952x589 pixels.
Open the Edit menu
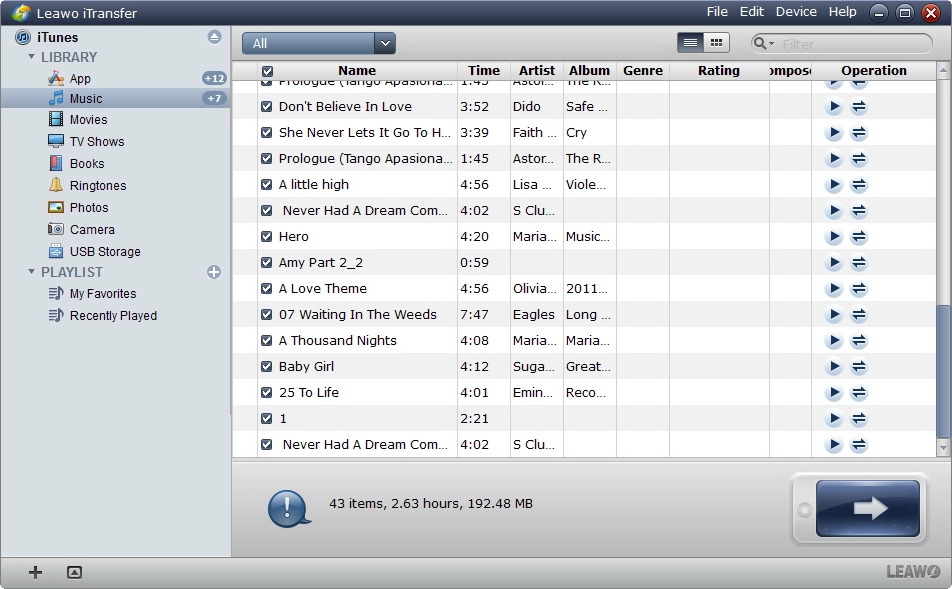[x=751, y=11]
